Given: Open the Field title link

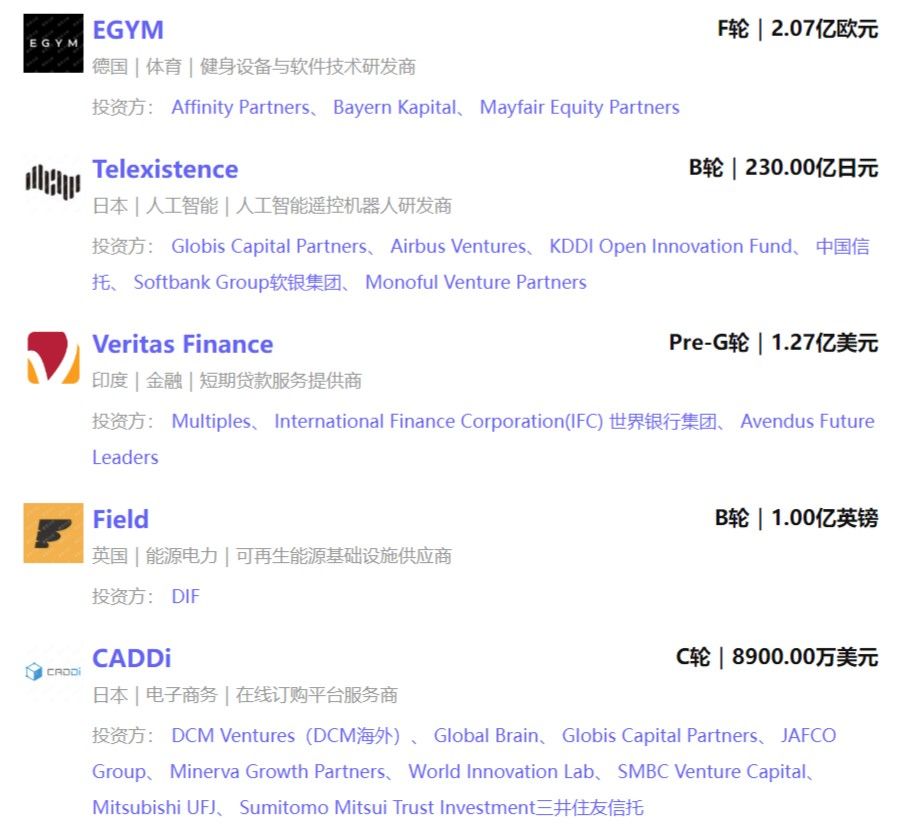Looking at the screenshot, I should tap(120, 519).
